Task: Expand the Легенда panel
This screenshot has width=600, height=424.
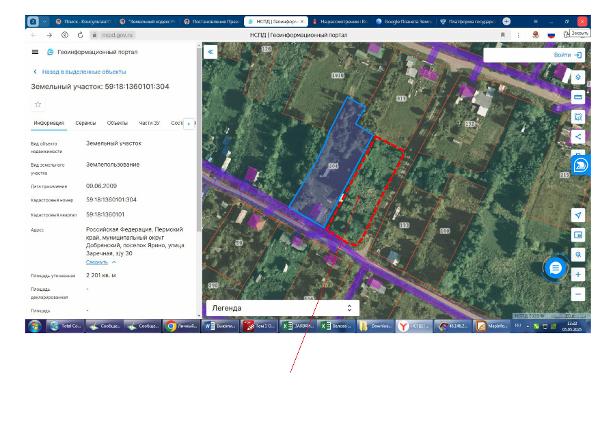Action: pos(282,308)
